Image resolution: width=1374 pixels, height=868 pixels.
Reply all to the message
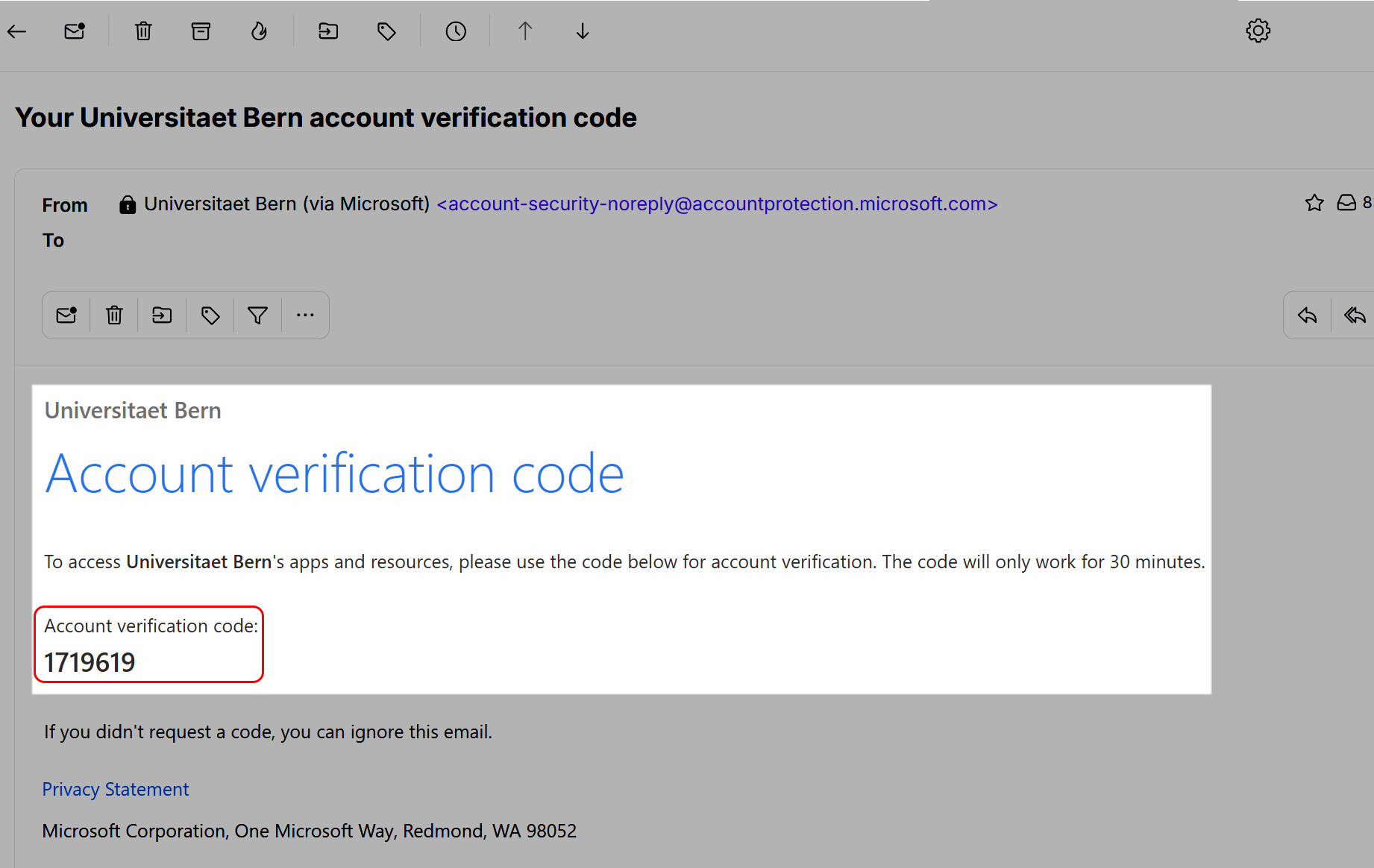(x=1355, y=315)
